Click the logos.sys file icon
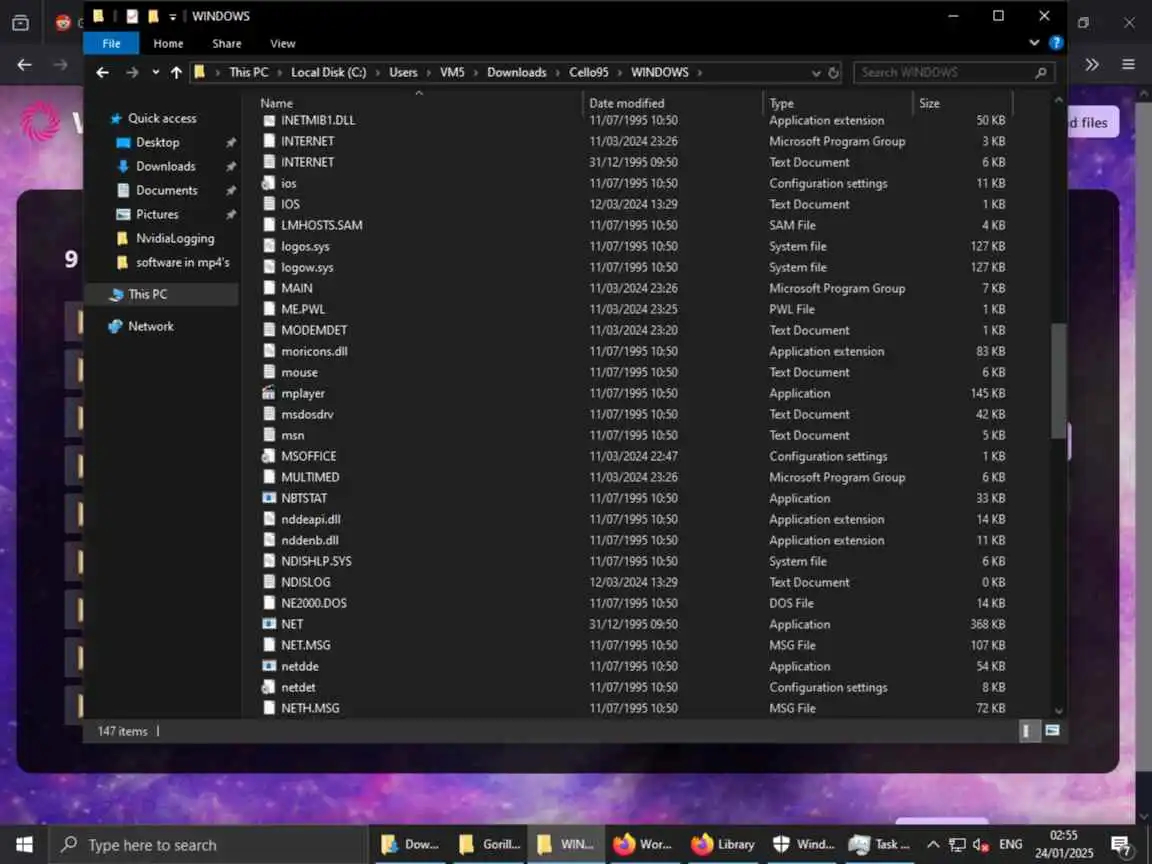This screenshot has width=1152, height=864. 269,246
